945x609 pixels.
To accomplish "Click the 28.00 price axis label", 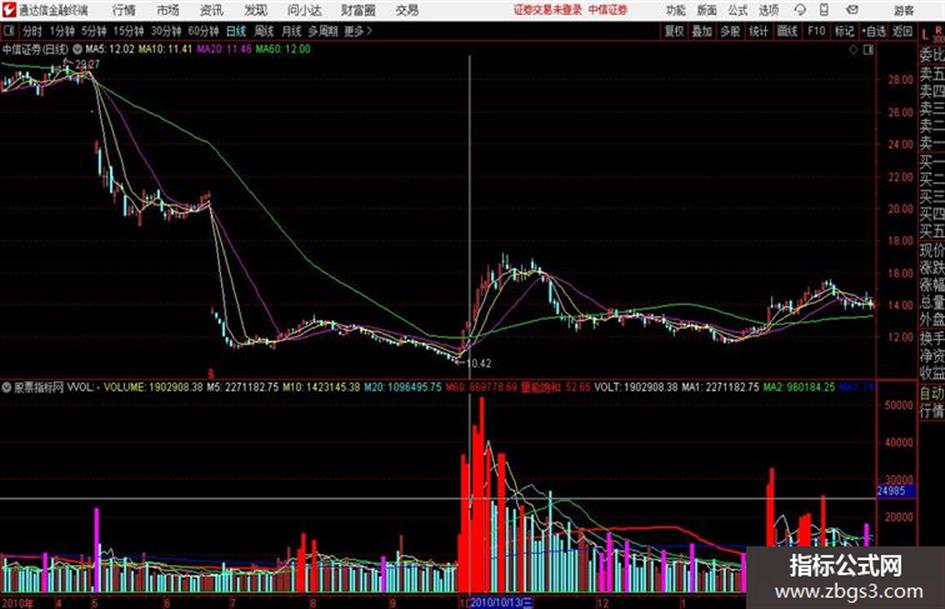I will (900, 80).
